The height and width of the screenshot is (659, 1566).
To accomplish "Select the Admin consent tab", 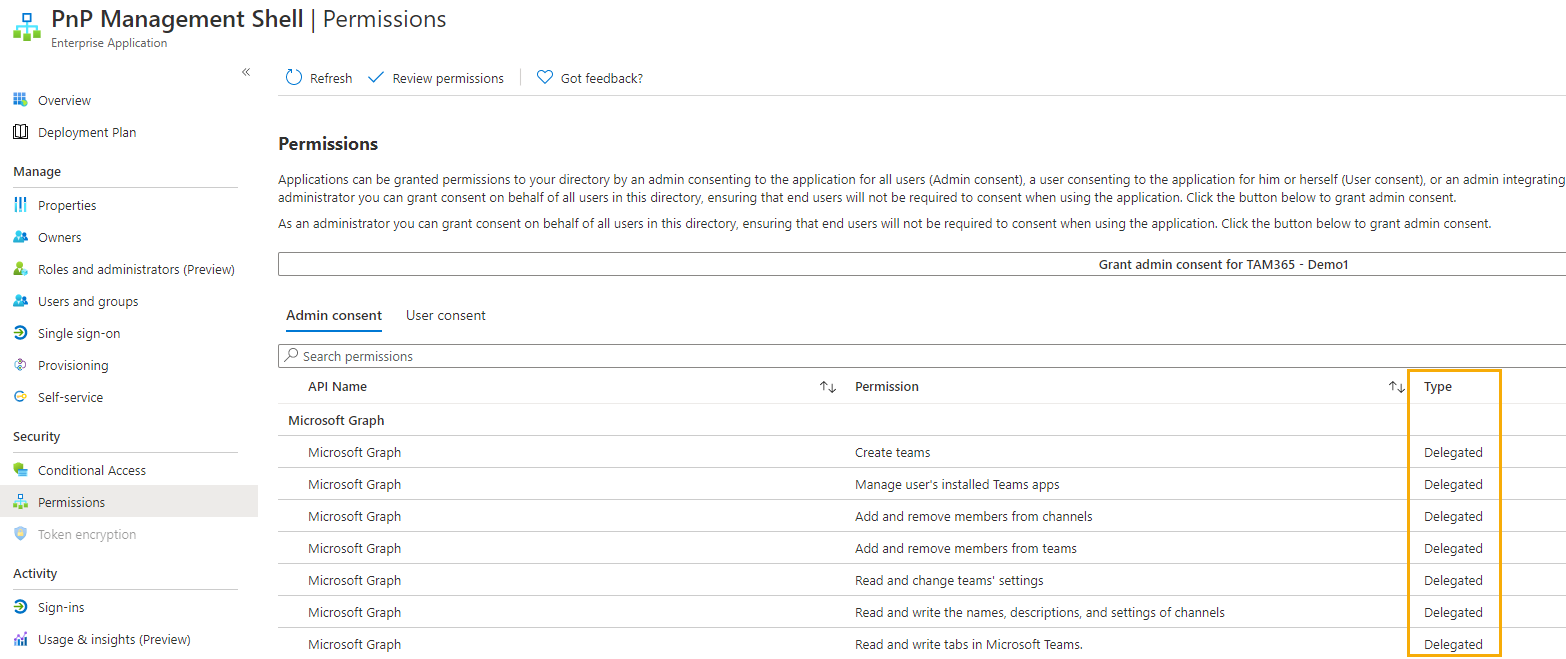I will 334,315.
